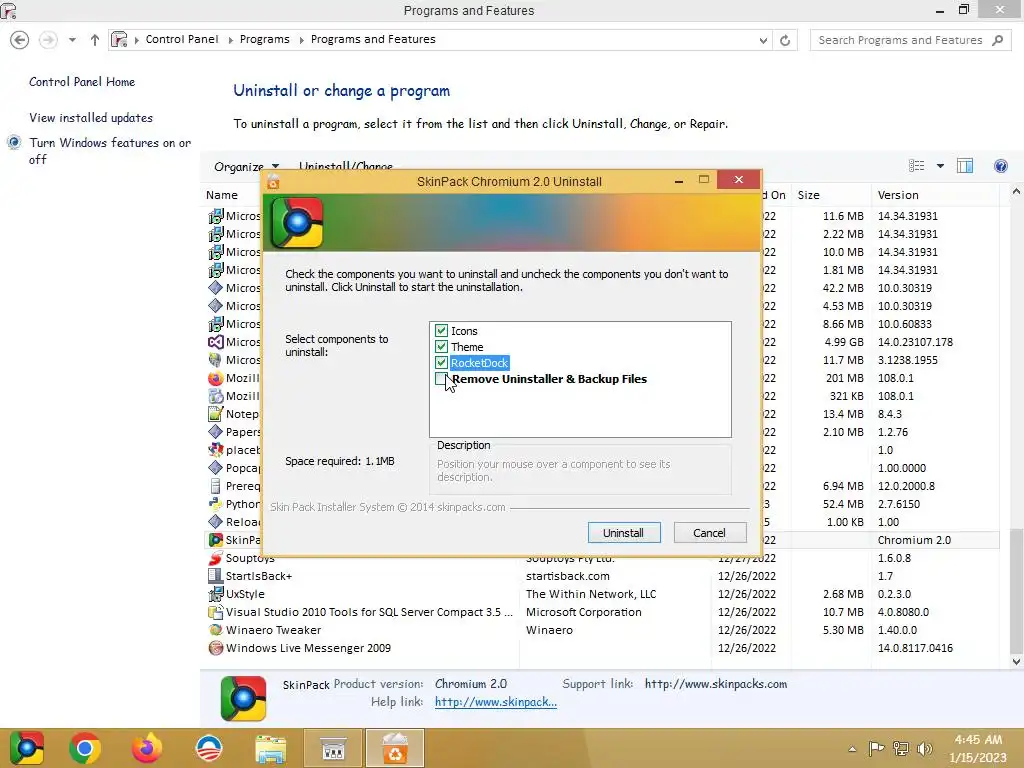The width and height of the screenshot is (1024, 768).
Task: Switch to Programs and Features taskbar button
Action: [x=333, y=748]
